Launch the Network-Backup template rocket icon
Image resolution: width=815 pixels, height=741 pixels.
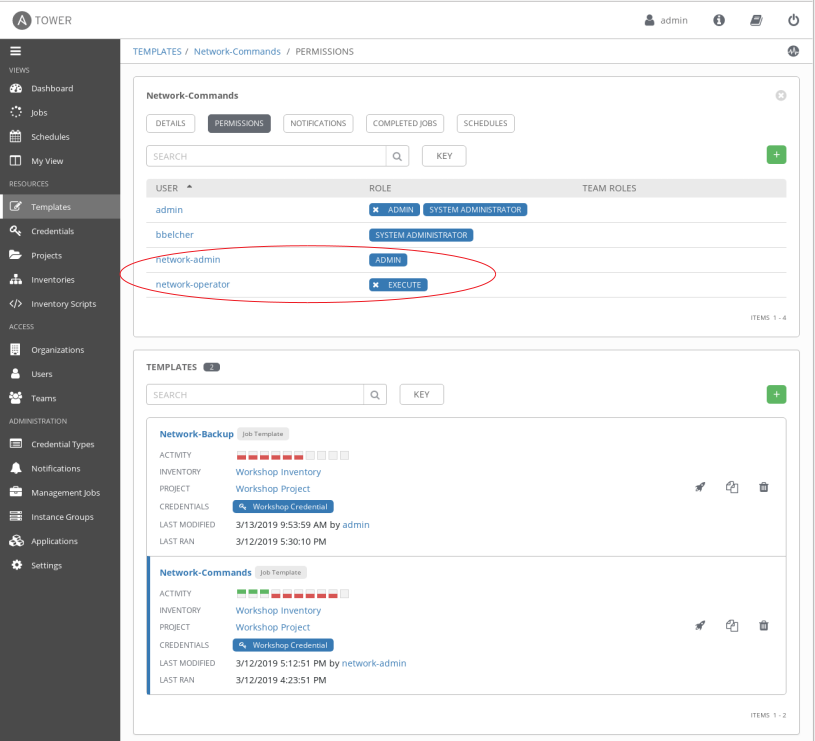tap(700, 487)
